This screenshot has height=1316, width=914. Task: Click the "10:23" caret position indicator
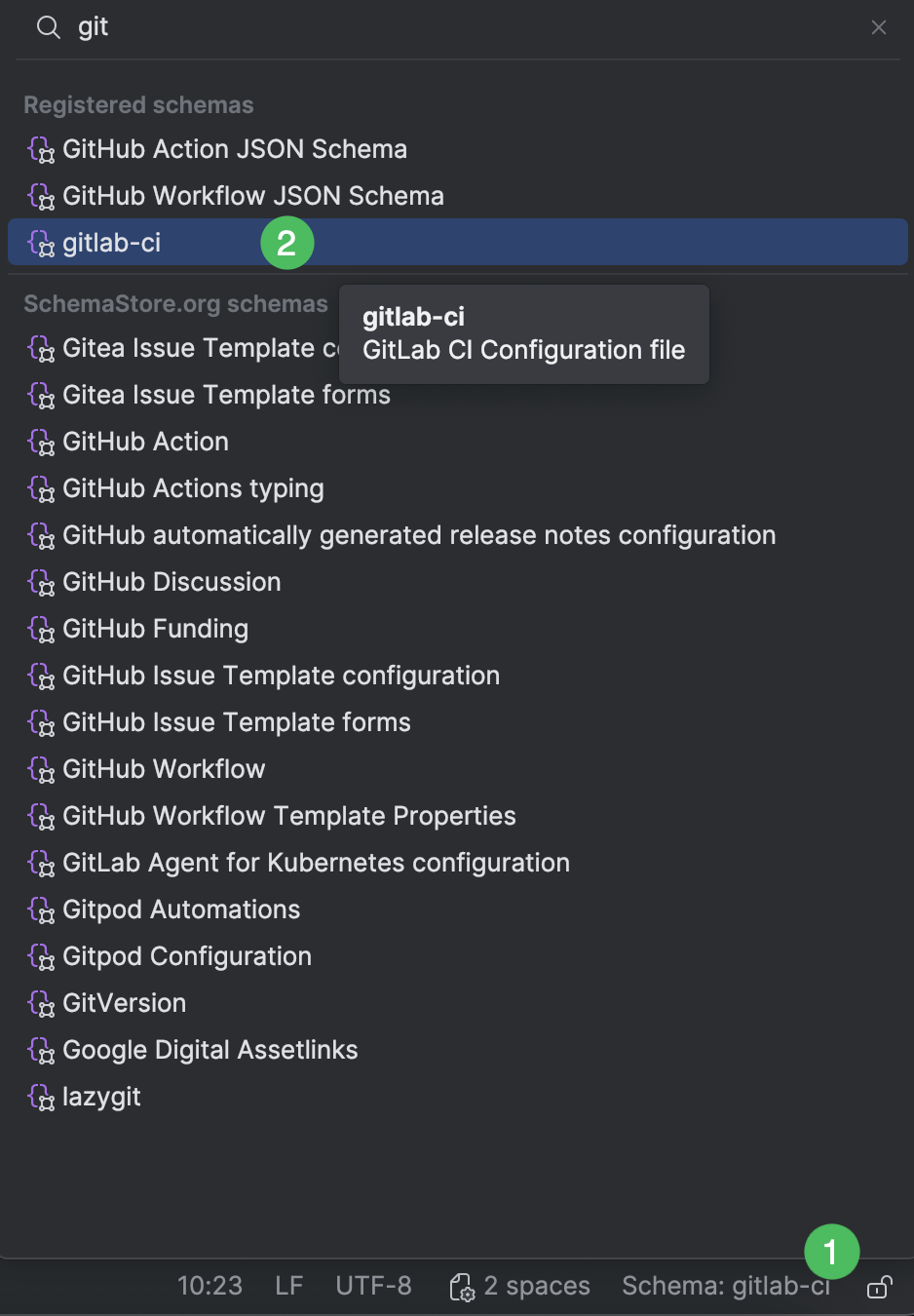pyautogui.click(x=209, y=1286)
